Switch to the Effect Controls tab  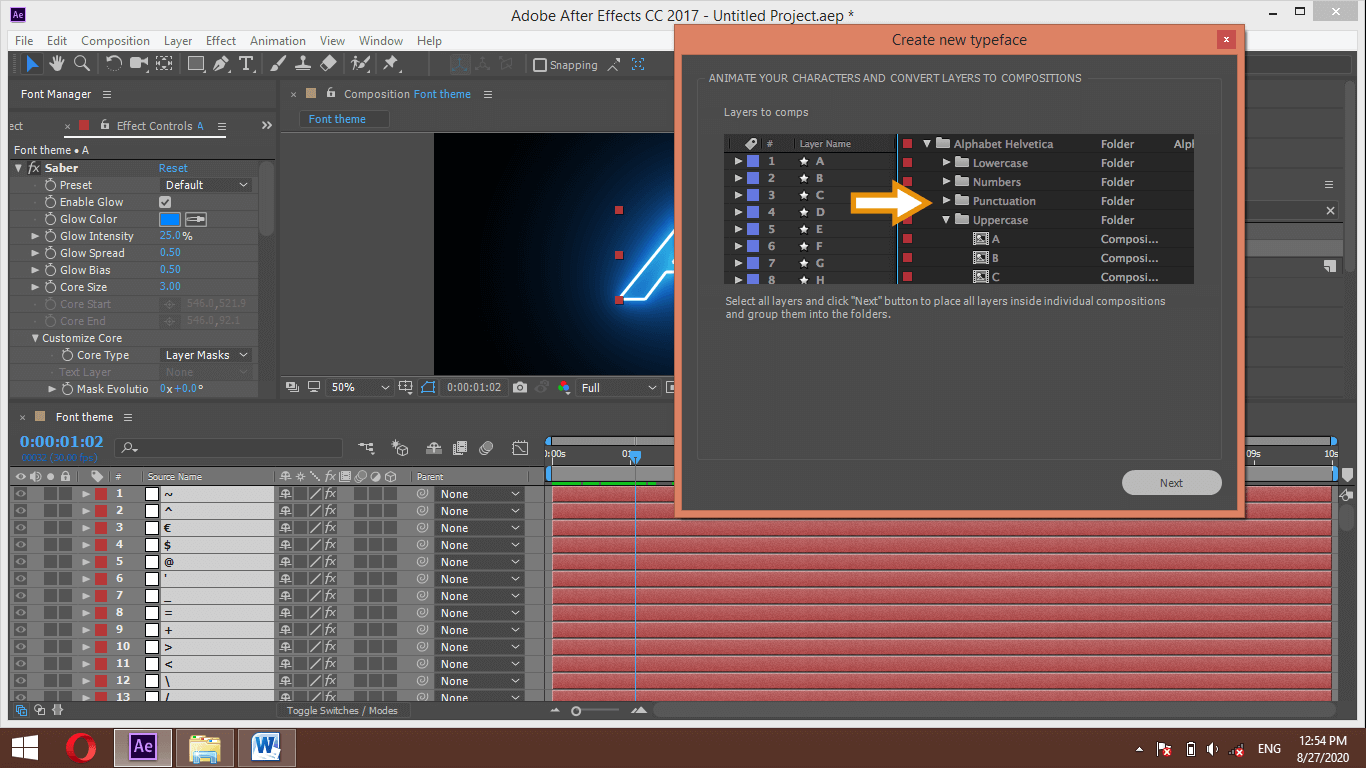coord(154,126)
